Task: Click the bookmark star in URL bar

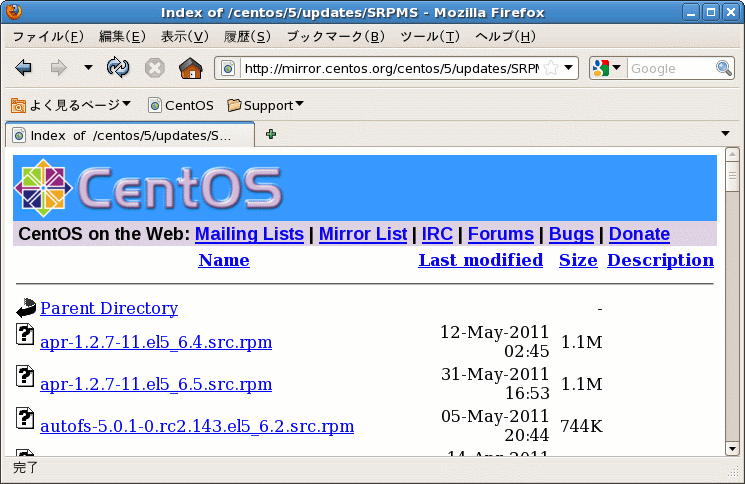Action: coord(550,68)
